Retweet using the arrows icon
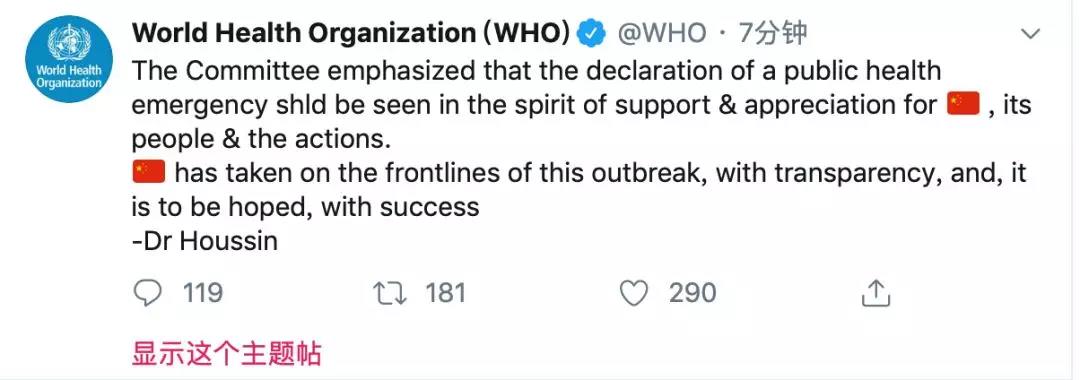Screen dimensions: 1080x380 (x=390, y=294)
